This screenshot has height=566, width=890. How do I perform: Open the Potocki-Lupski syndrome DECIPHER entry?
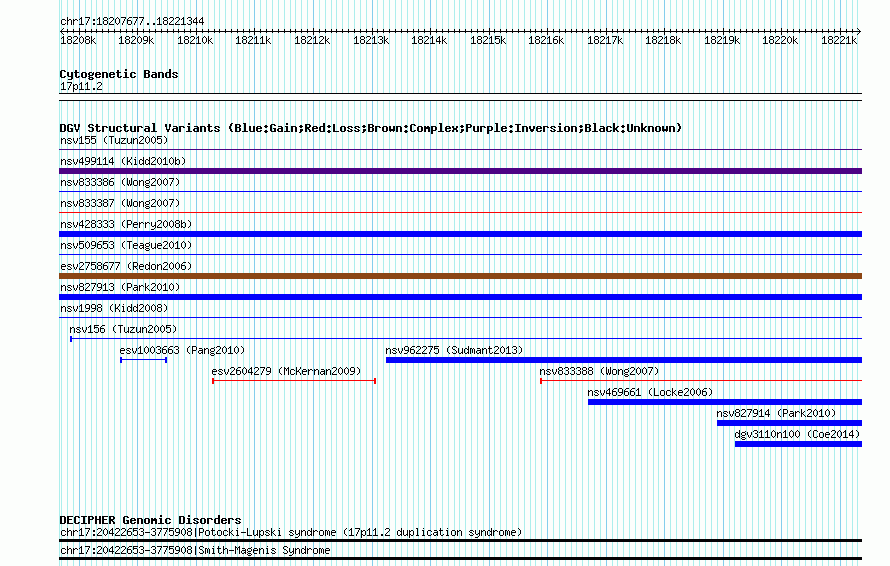click(291, 533)
